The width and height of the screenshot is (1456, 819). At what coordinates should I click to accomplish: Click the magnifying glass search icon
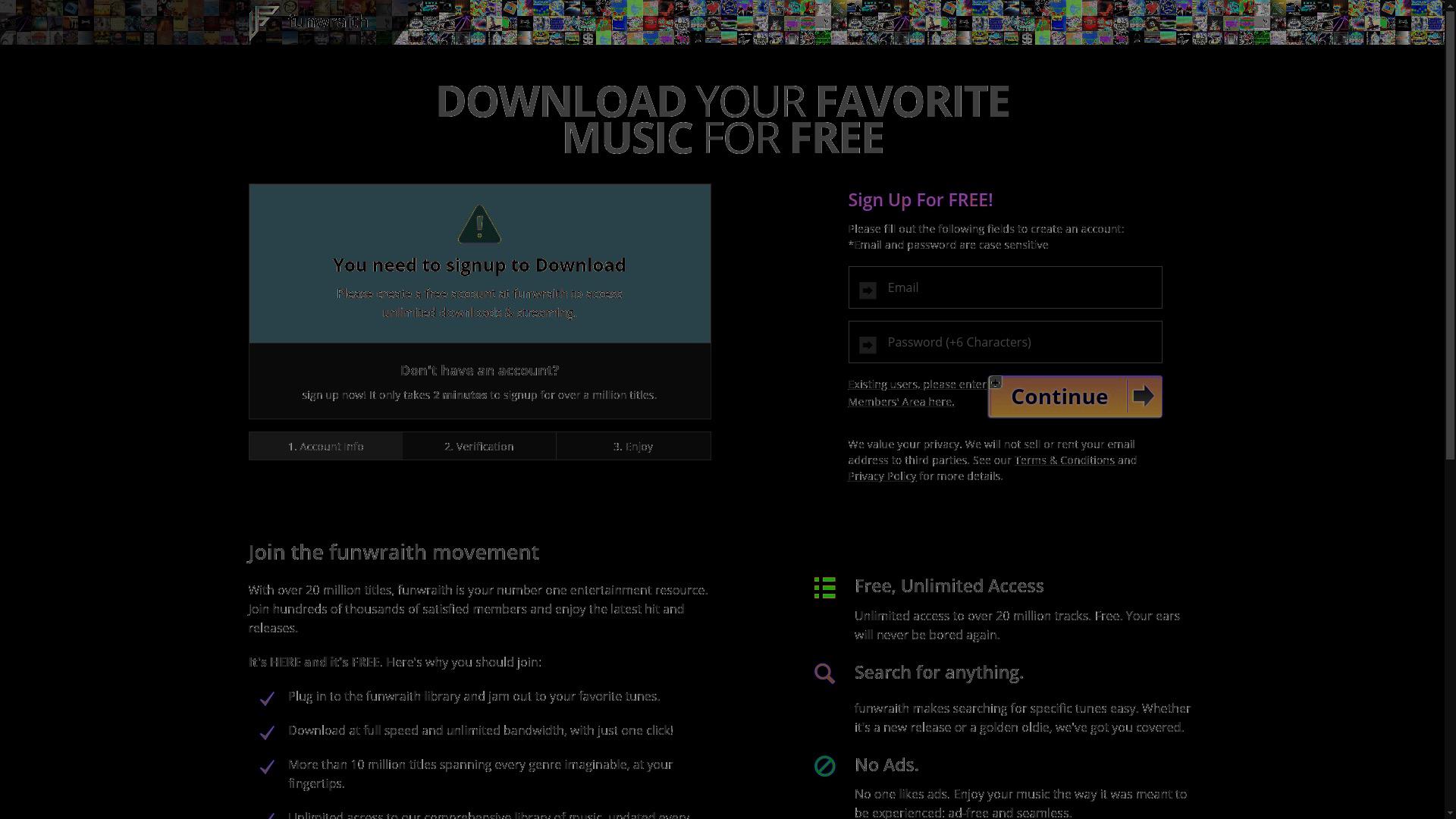825,673
